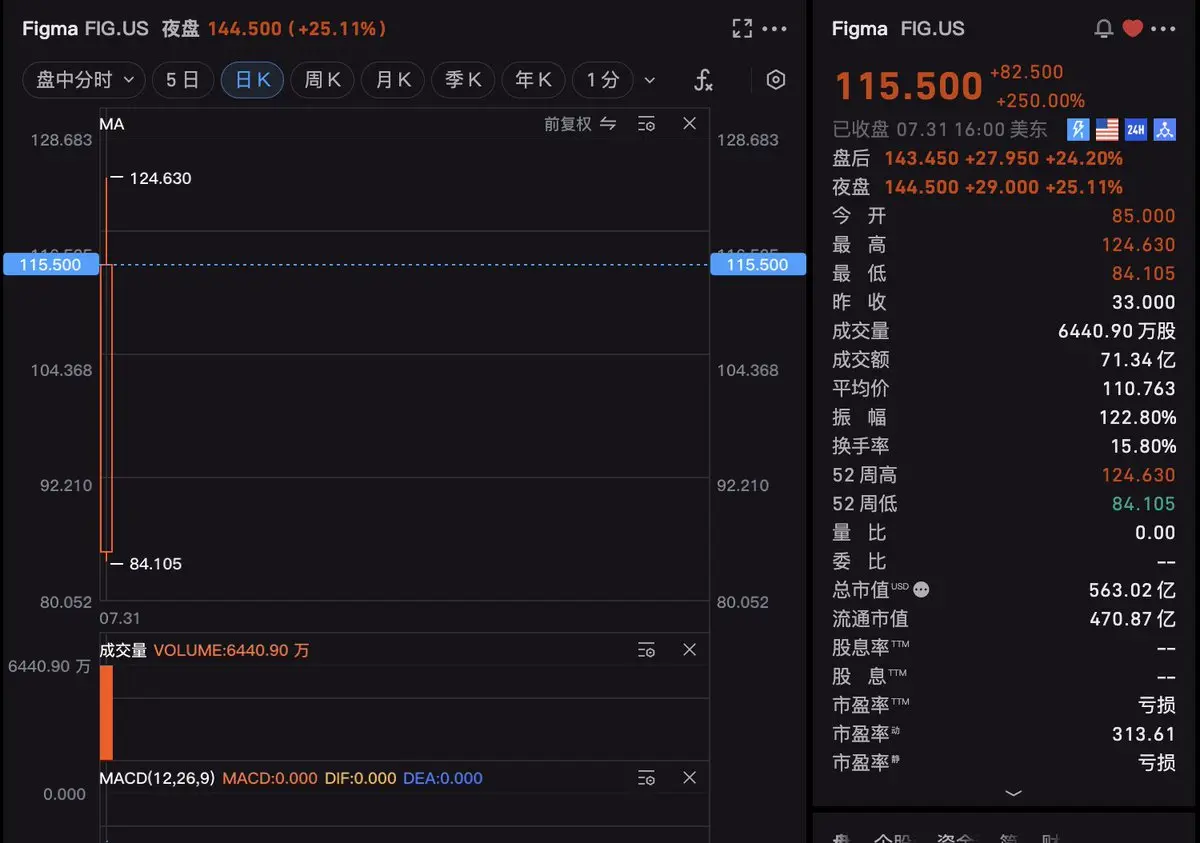Image resolution: width=1200 pixels, height=843 pixels.
Task: Click the daily candlestick on 07.31
Action: [106, 408]
